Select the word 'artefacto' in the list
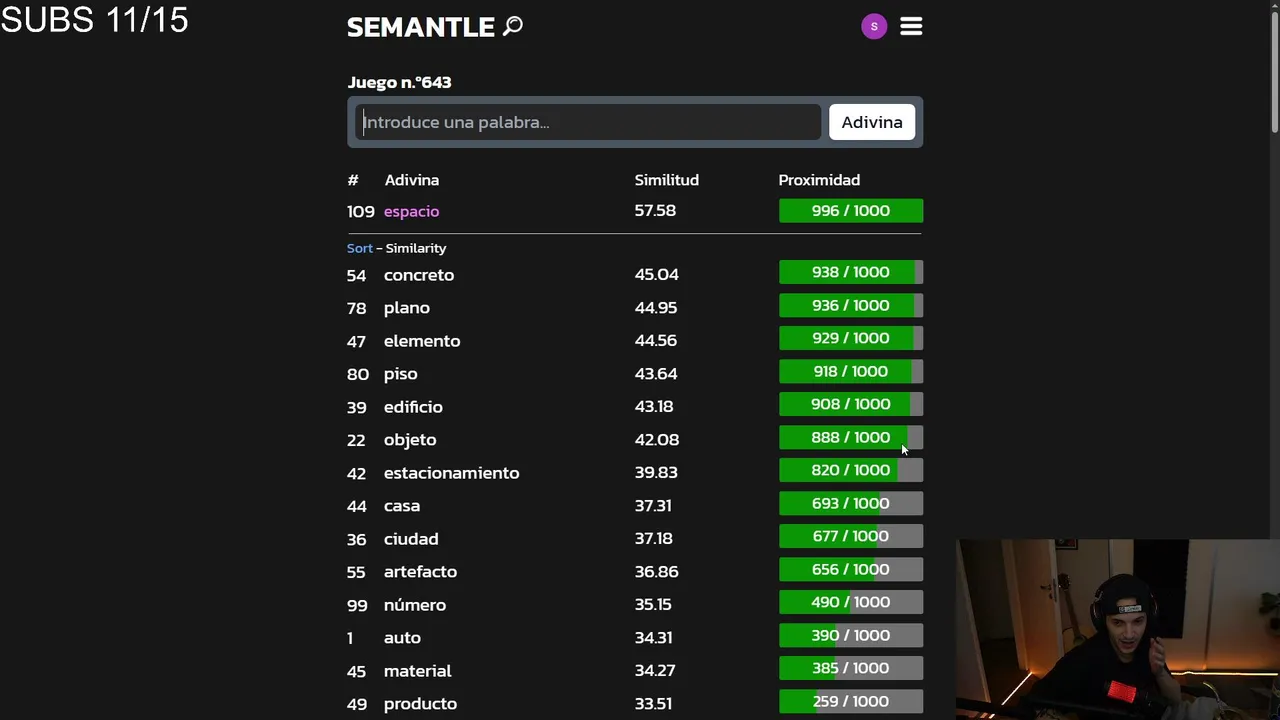The width and height of the screenshot is (1280, 720). 420,572
